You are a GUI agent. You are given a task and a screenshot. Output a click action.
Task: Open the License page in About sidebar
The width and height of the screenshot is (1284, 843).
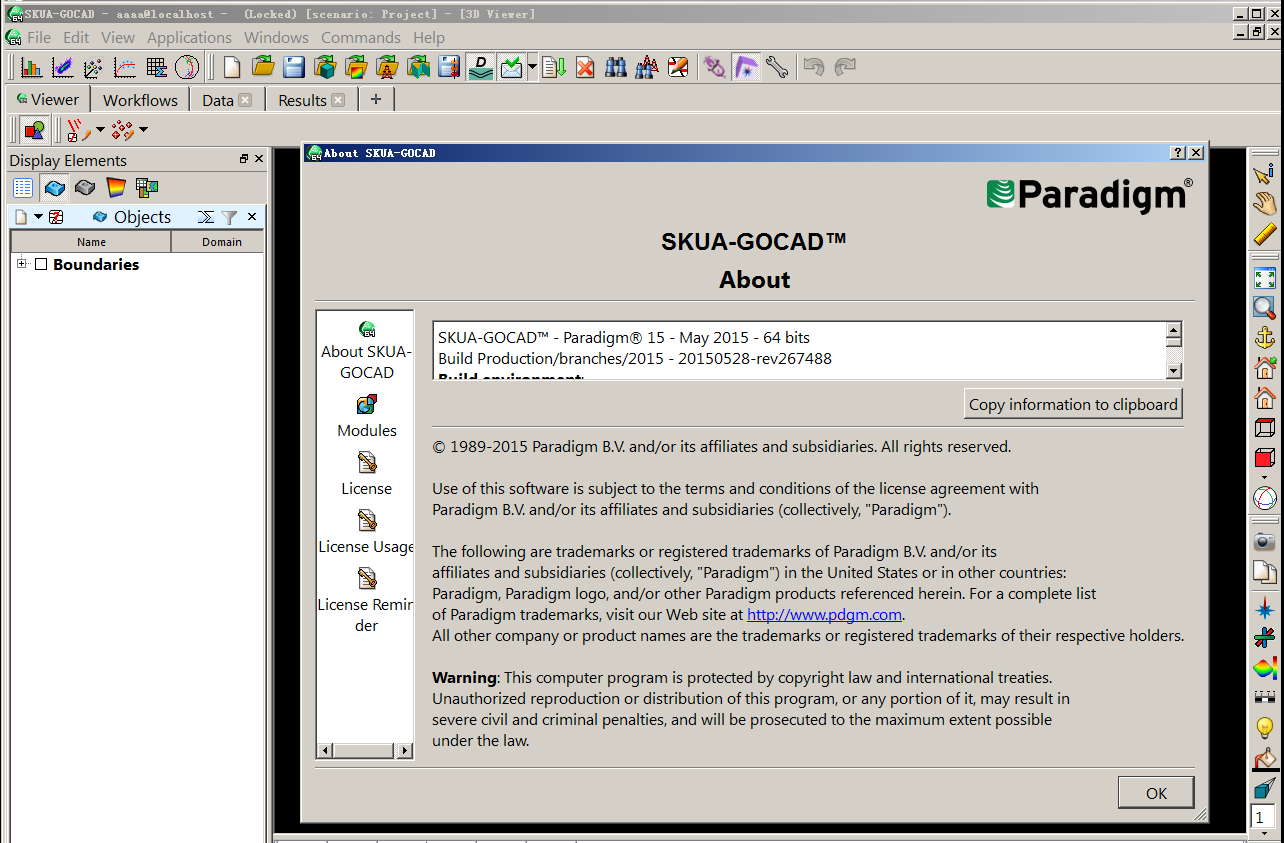pyautogui.click(x=367, y=475)
